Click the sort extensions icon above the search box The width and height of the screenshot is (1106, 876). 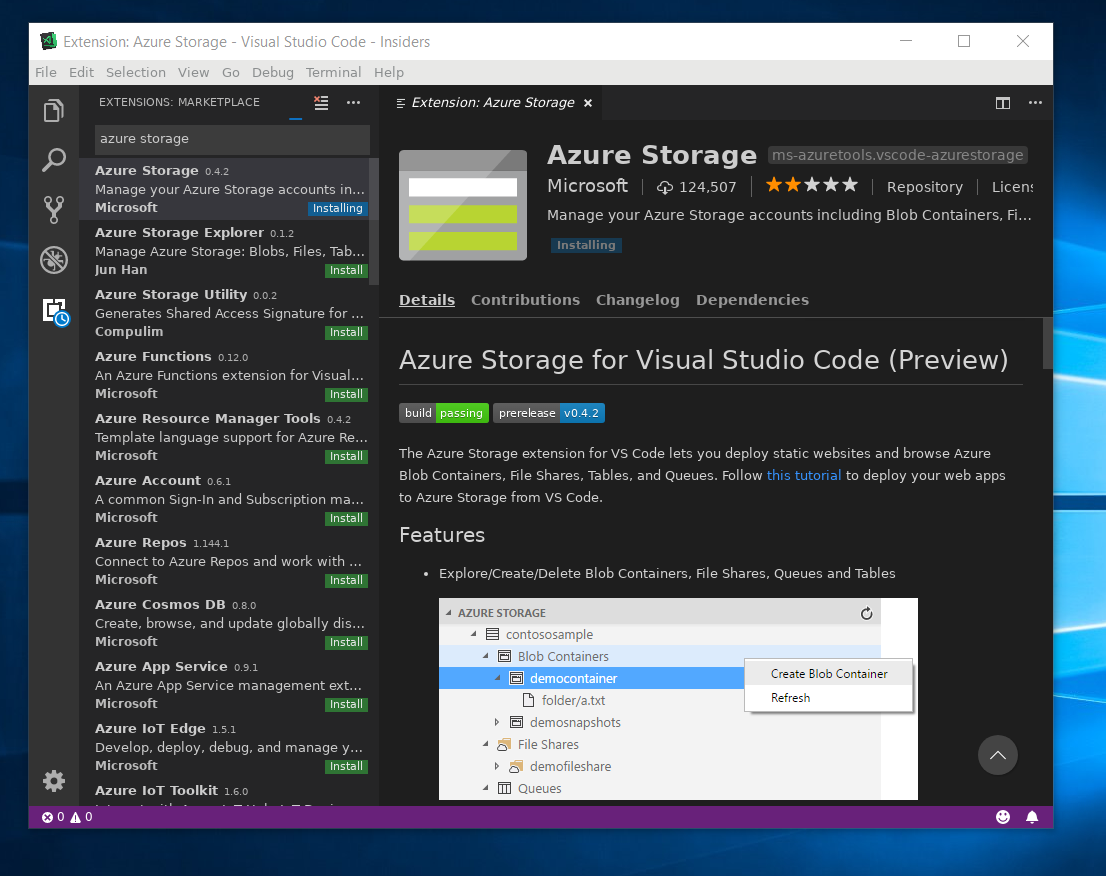(x=320, y=102)
